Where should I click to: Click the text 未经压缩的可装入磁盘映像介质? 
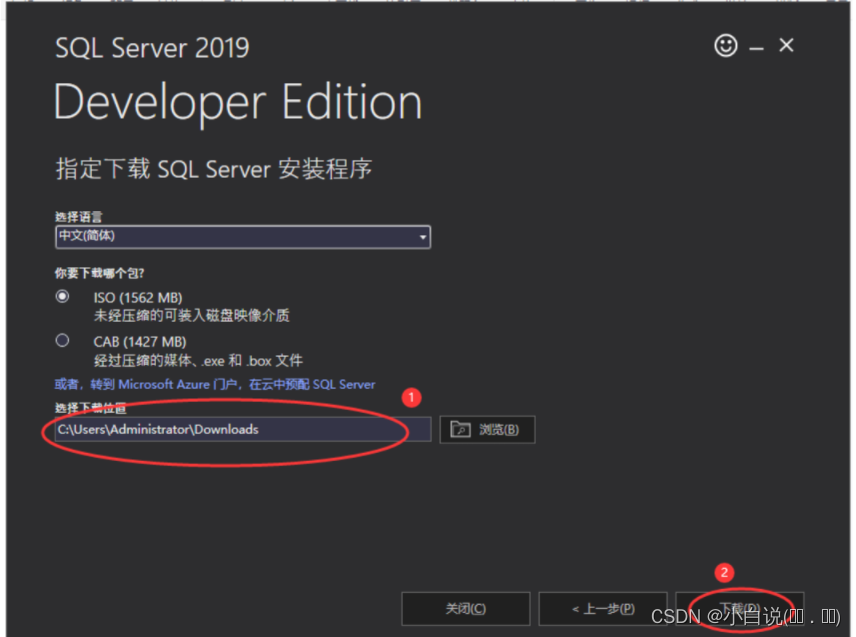[x=192, y=315]
